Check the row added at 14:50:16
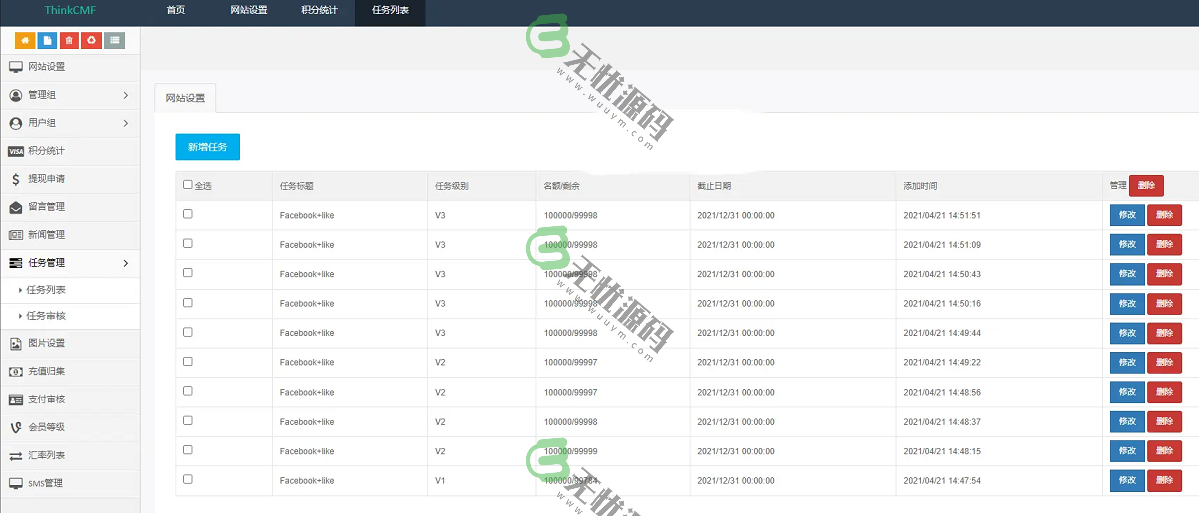Screen dimensions: 1199x516 click(188, 303)
